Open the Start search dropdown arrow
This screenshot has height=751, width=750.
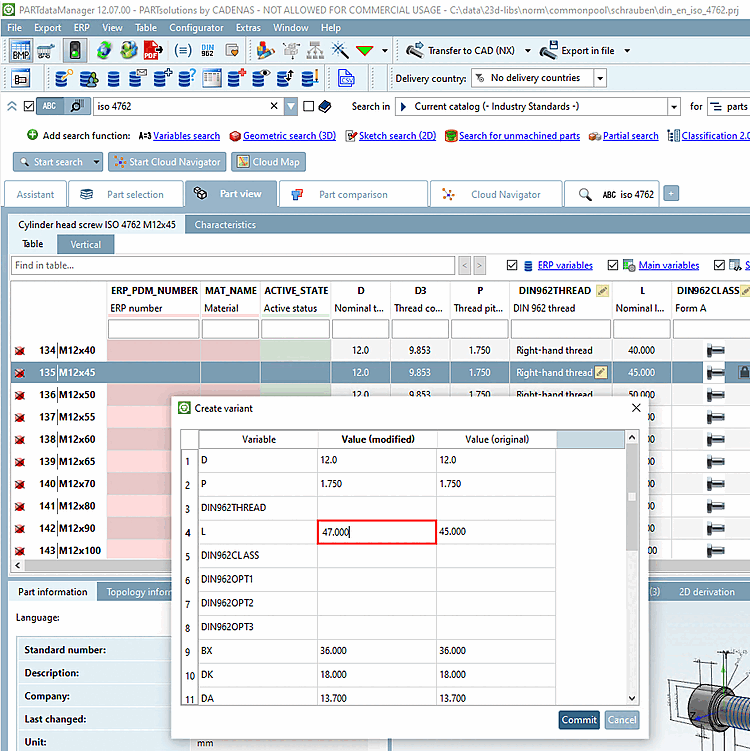[x=96, y=162]
